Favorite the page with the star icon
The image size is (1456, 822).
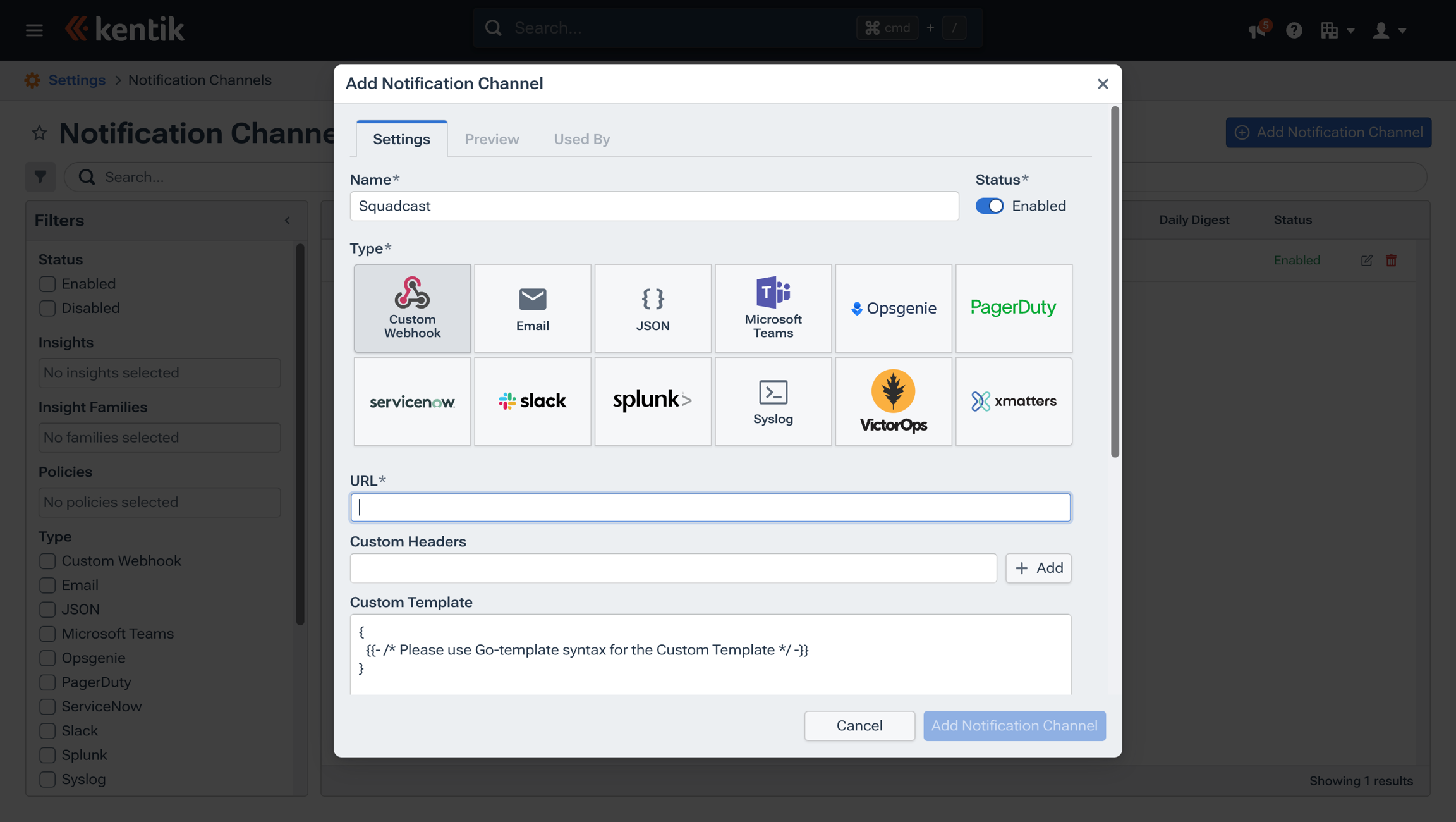[x=39, y=133]
